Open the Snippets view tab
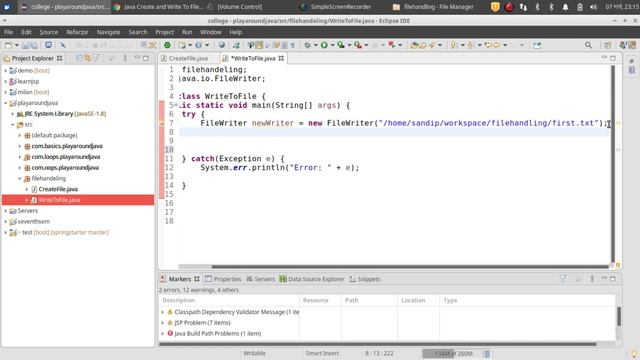This screenshot has width=640, height=360. 365,279
